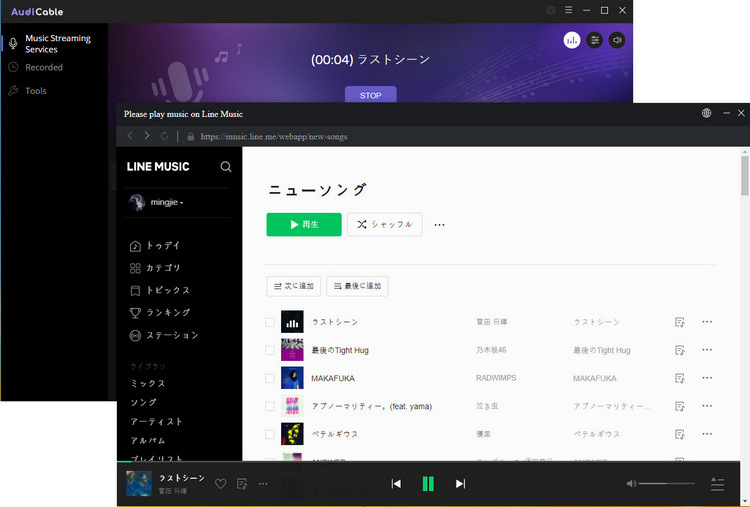Screen dimensions: 750x507
Task: Open the LINE MUSIC search icon
Action: coord(226,166)
